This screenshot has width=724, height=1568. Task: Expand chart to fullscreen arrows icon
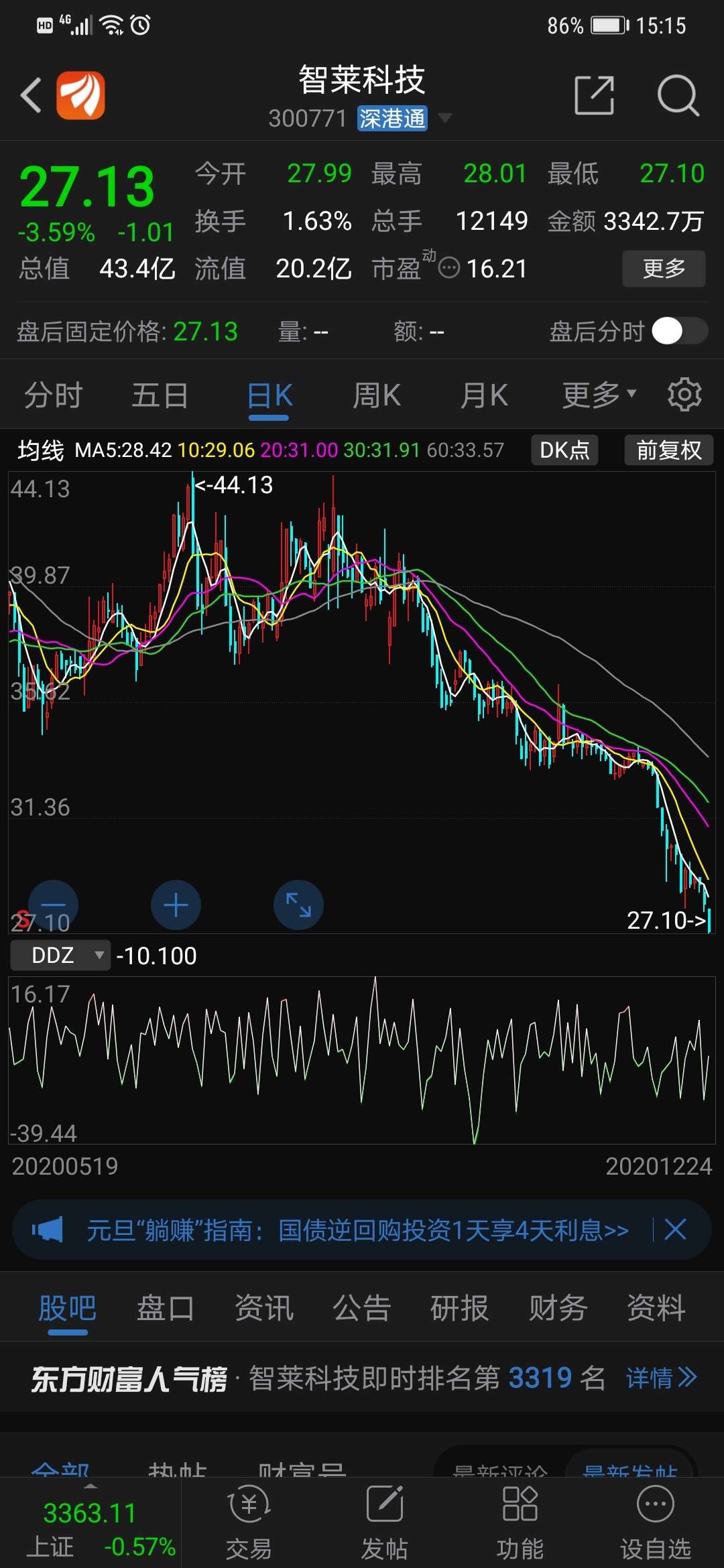(x=298, y=905)
